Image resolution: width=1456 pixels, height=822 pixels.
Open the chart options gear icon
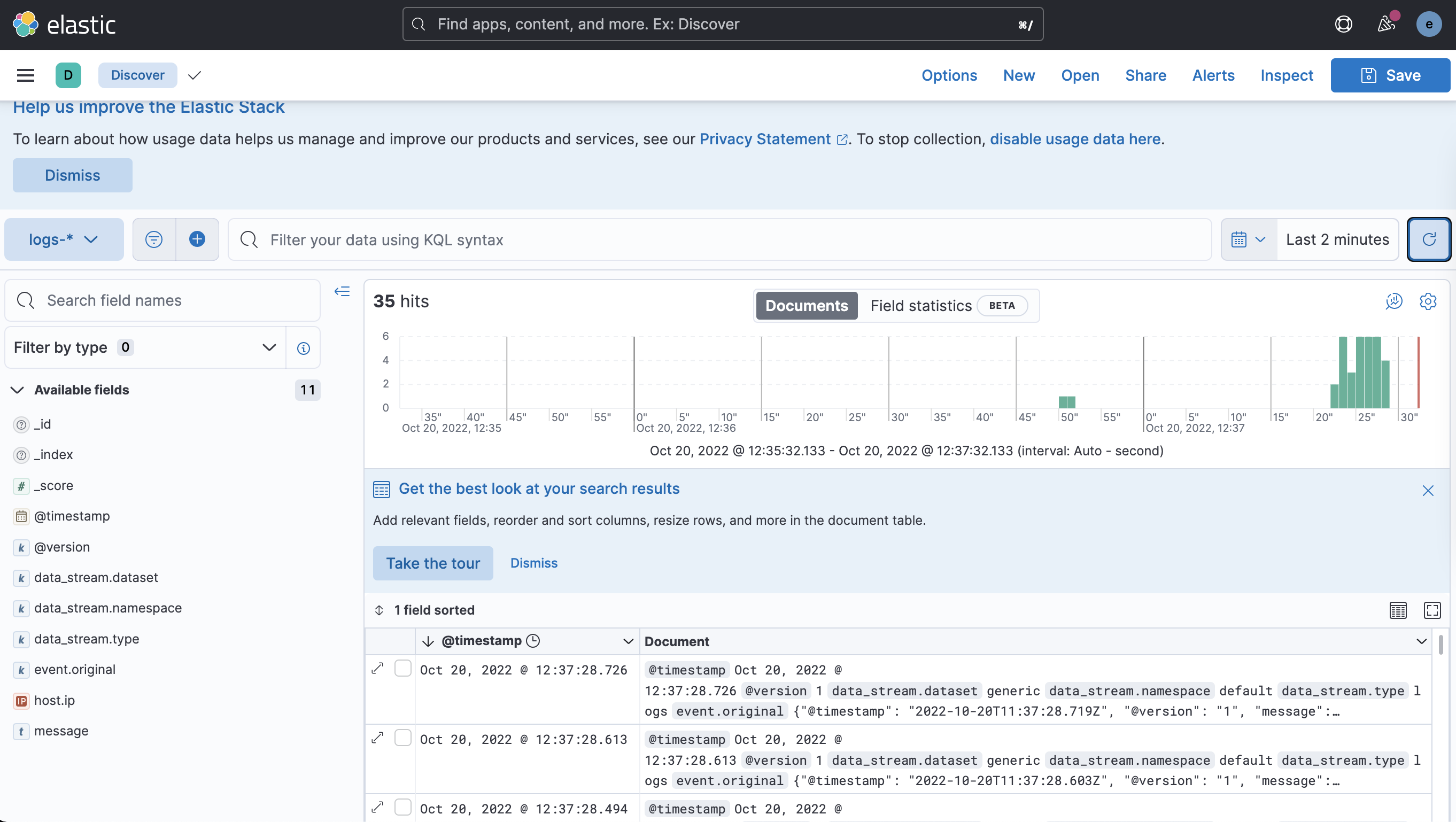pyautogui.click(x=1428, y=301)
